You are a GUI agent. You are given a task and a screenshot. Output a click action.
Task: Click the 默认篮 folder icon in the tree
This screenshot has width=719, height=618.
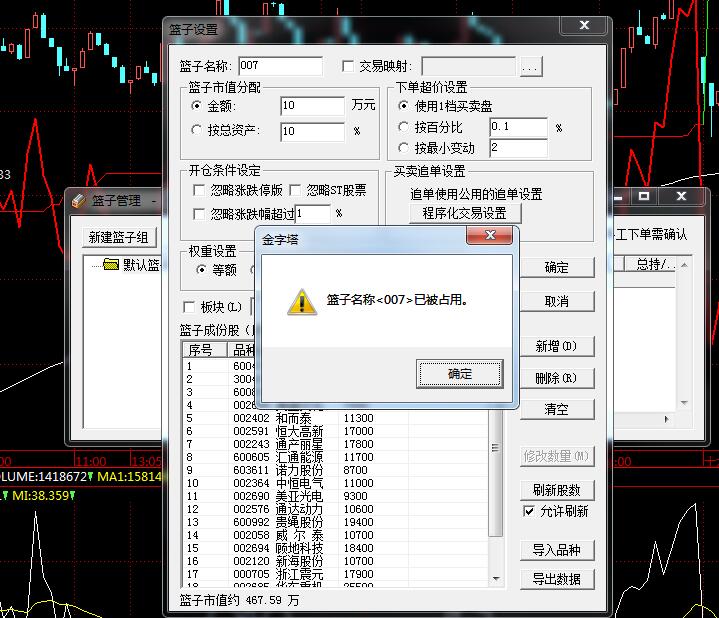[x=110, y=265]
